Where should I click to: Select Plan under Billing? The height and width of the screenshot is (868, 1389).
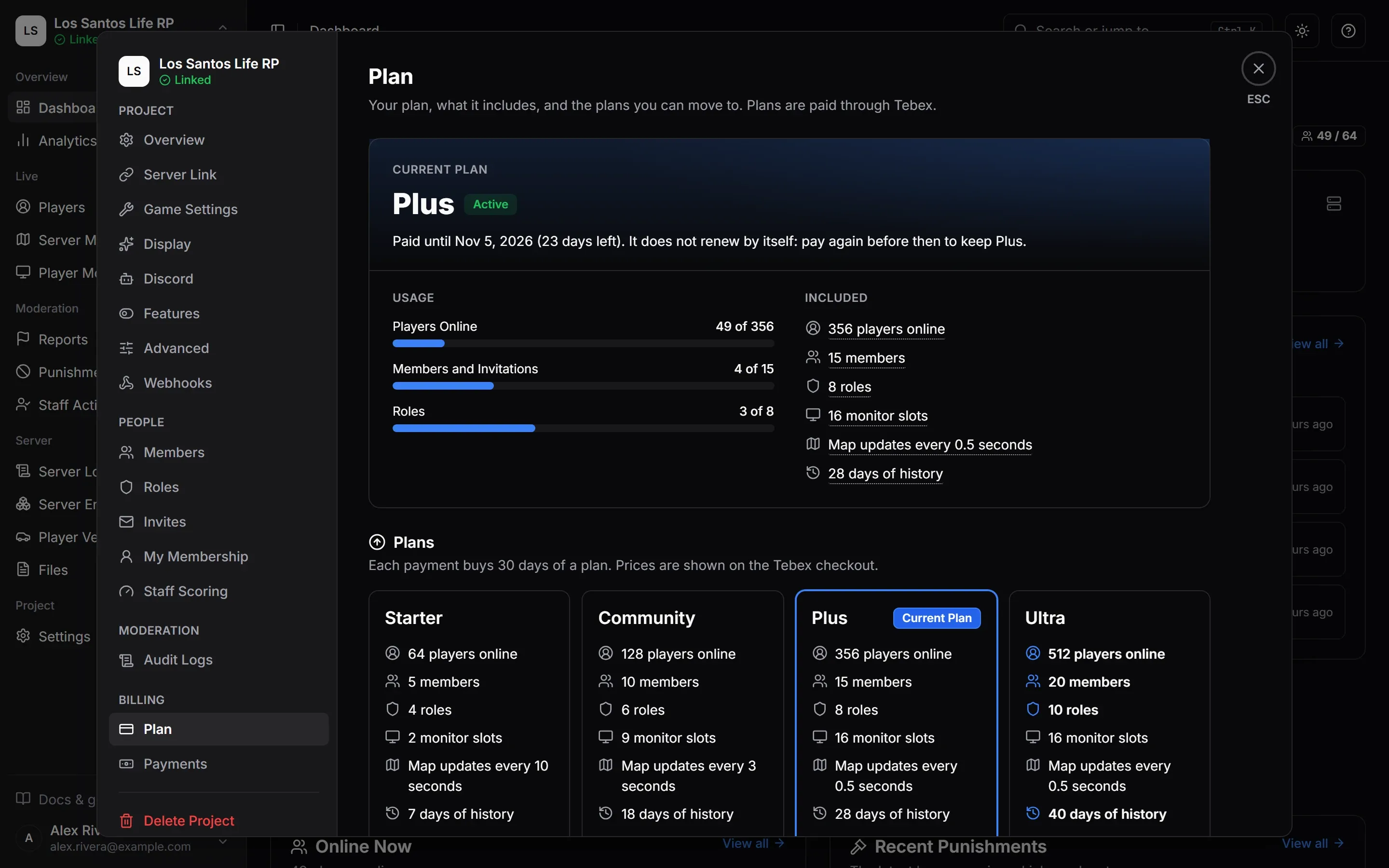click(x=218, y=729)
